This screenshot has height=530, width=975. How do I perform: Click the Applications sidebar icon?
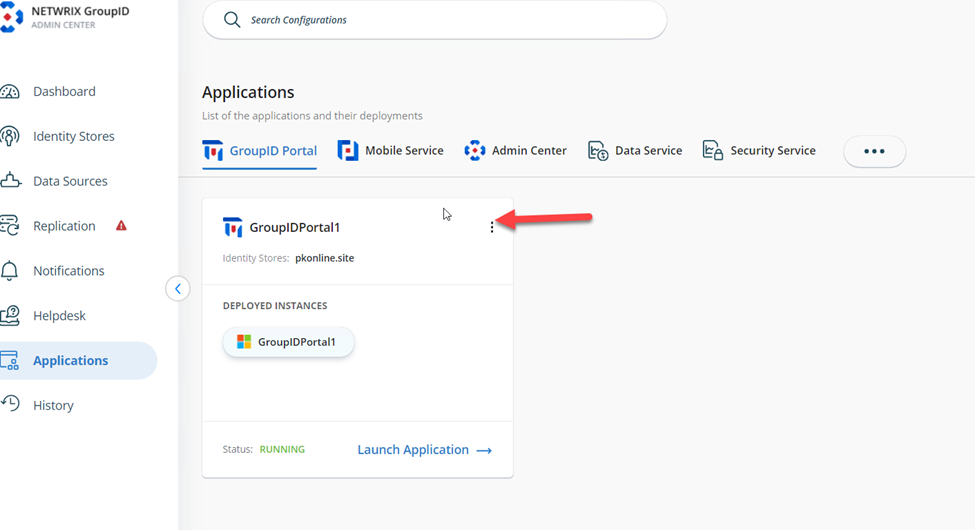(9, 360)
